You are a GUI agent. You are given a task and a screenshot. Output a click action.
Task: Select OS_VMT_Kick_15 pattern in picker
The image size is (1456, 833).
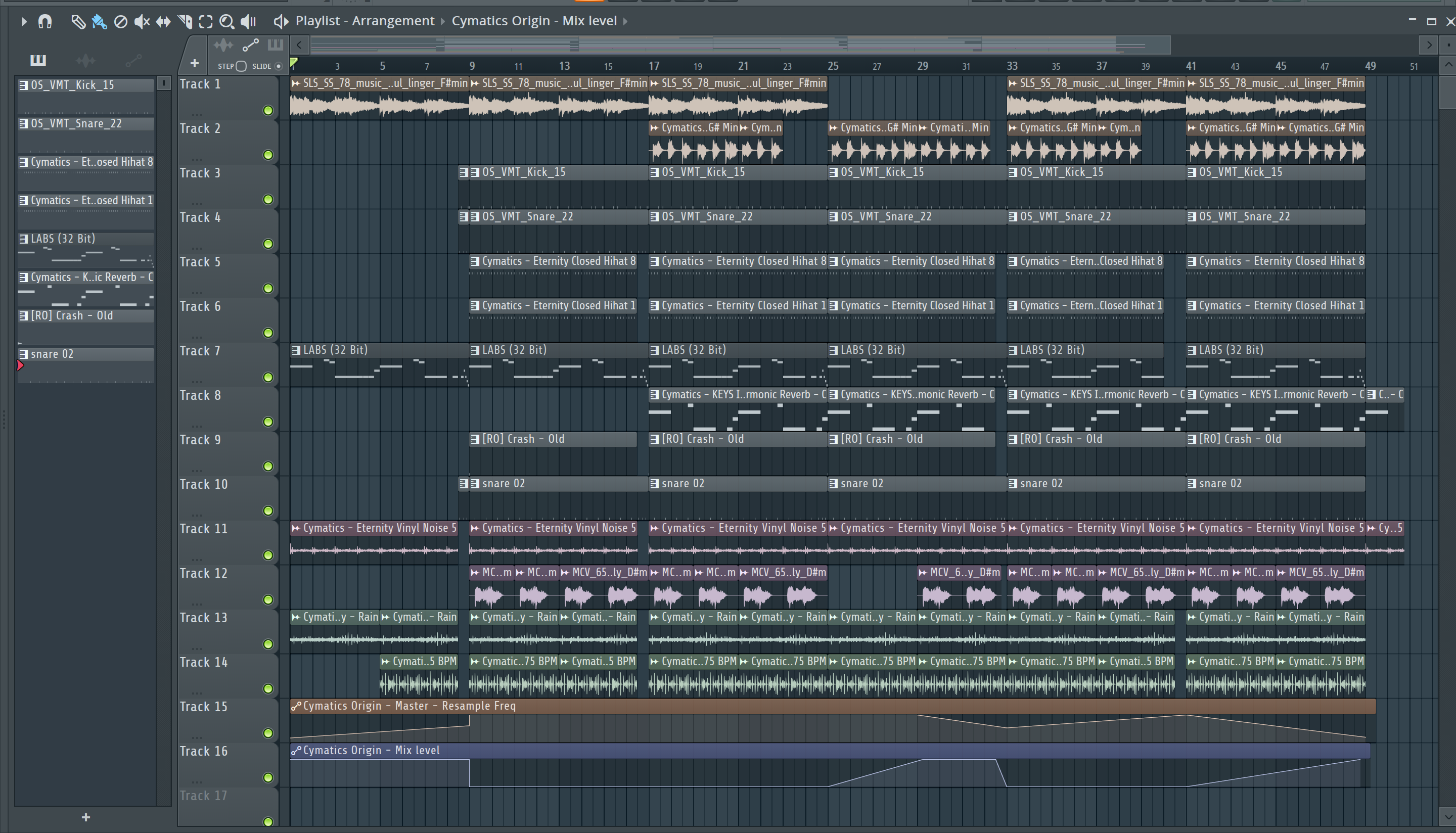coord(86,95)
